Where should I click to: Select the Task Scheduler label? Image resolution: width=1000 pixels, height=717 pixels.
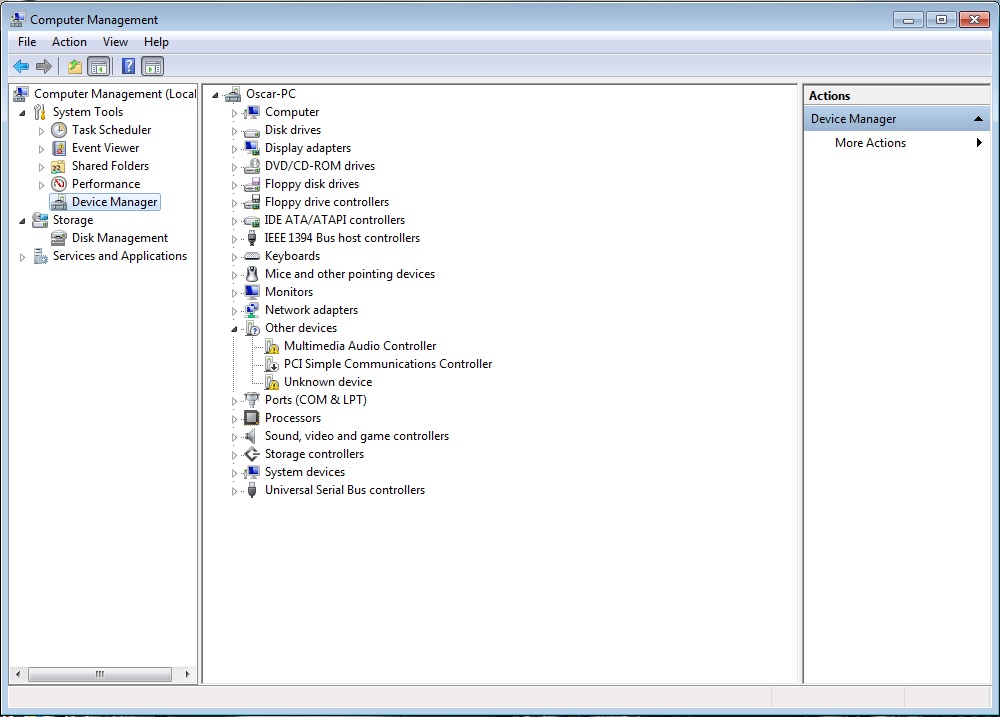click(111, 130)
